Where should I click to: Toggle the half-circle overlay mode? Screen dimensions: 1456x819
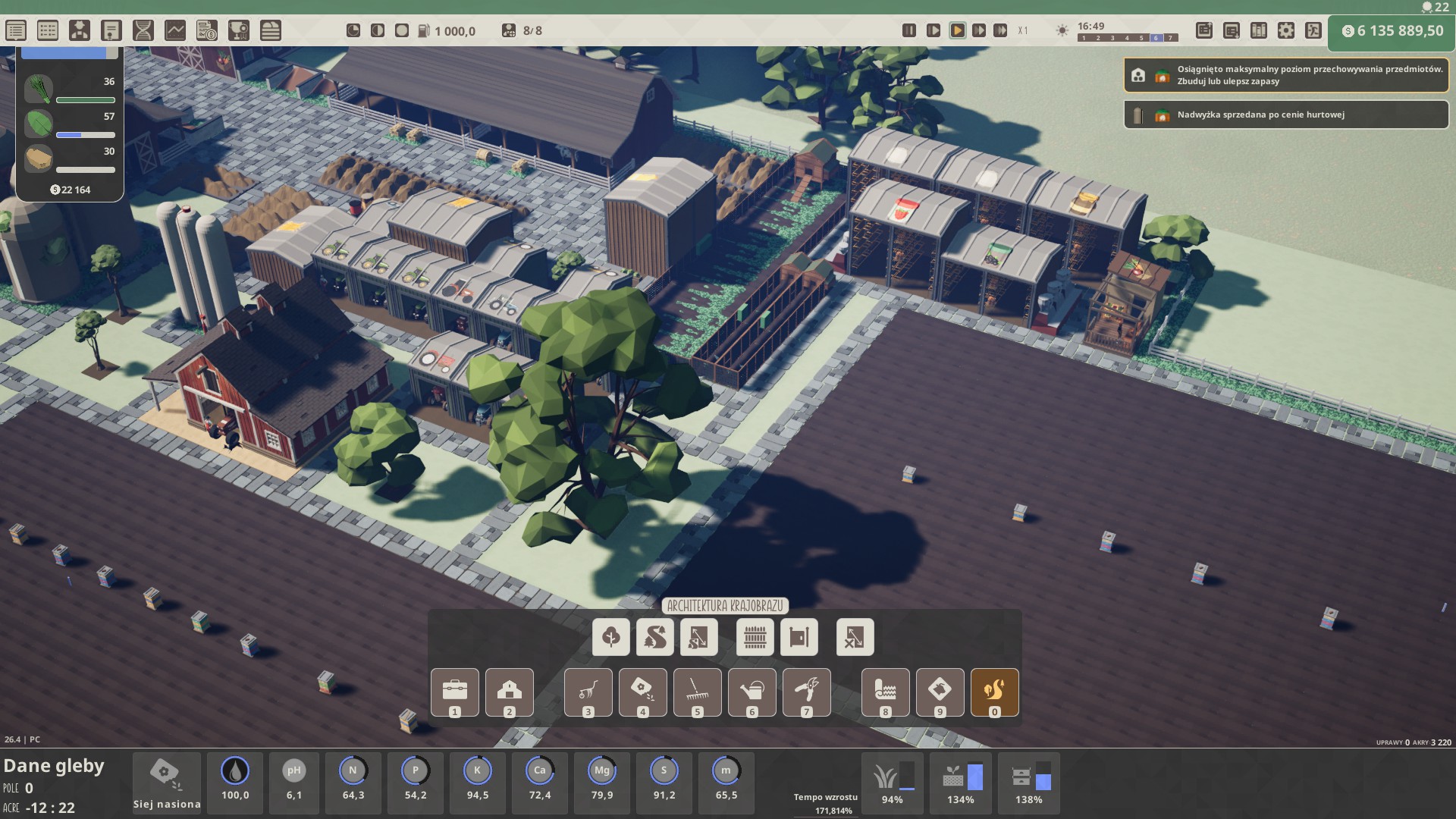[377, 30]
